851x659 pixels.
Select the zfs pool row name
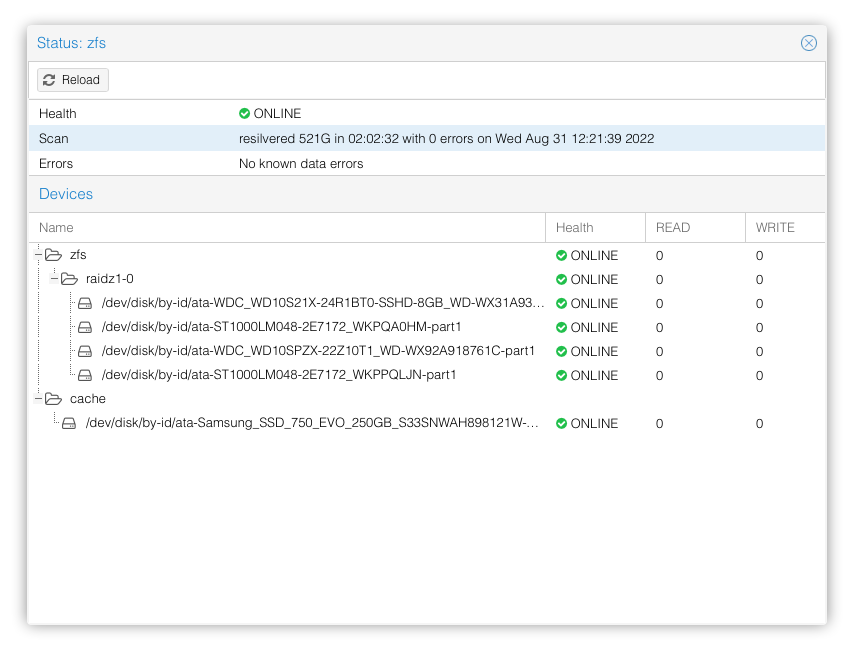pyautogui.click(x=78, y=255)
